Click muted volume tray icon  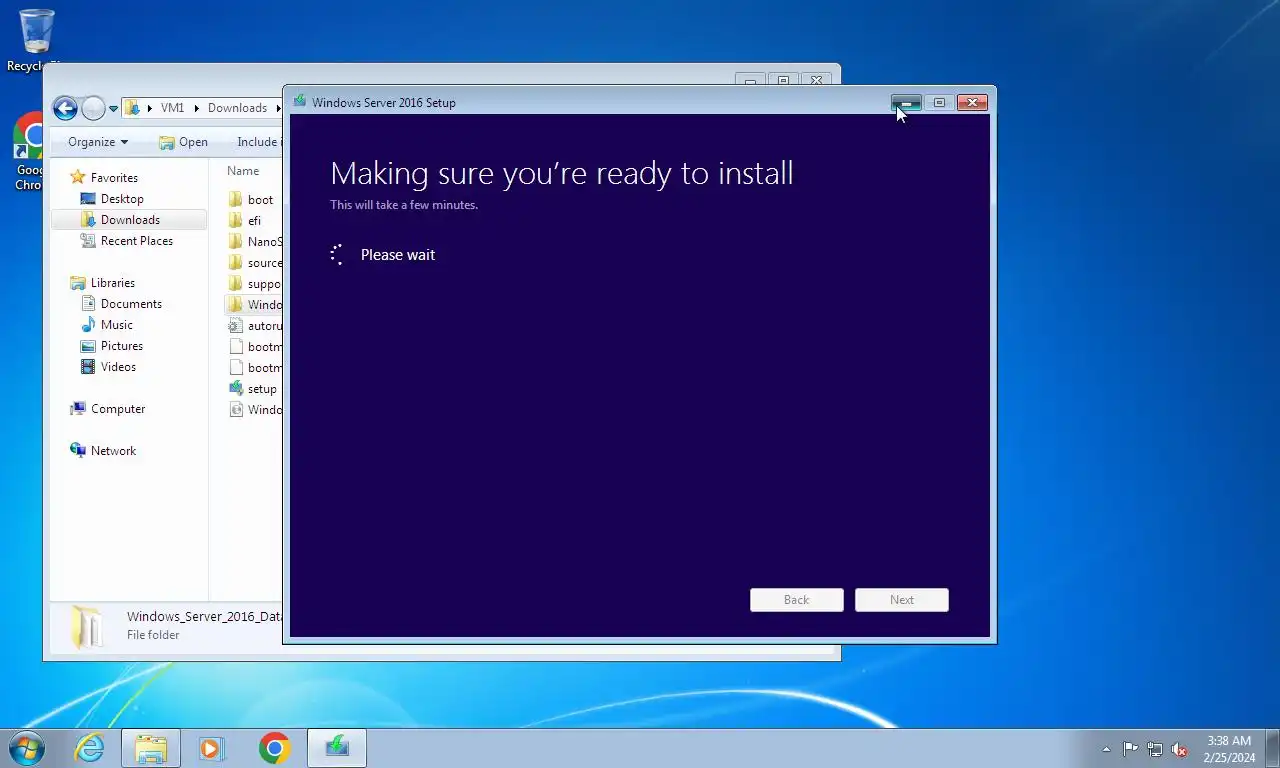coord(1179,749)
